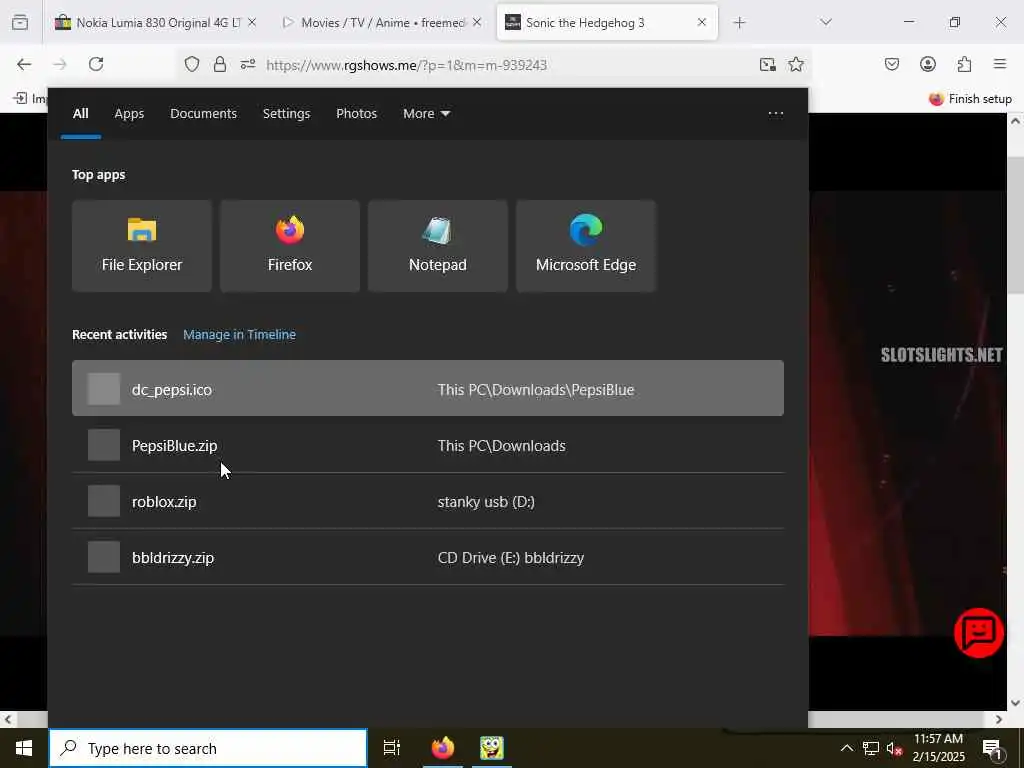The height and width of the screenshot is (768, 1024).
Task: Open File Explorer from Top apps
Action: point(142,246)
